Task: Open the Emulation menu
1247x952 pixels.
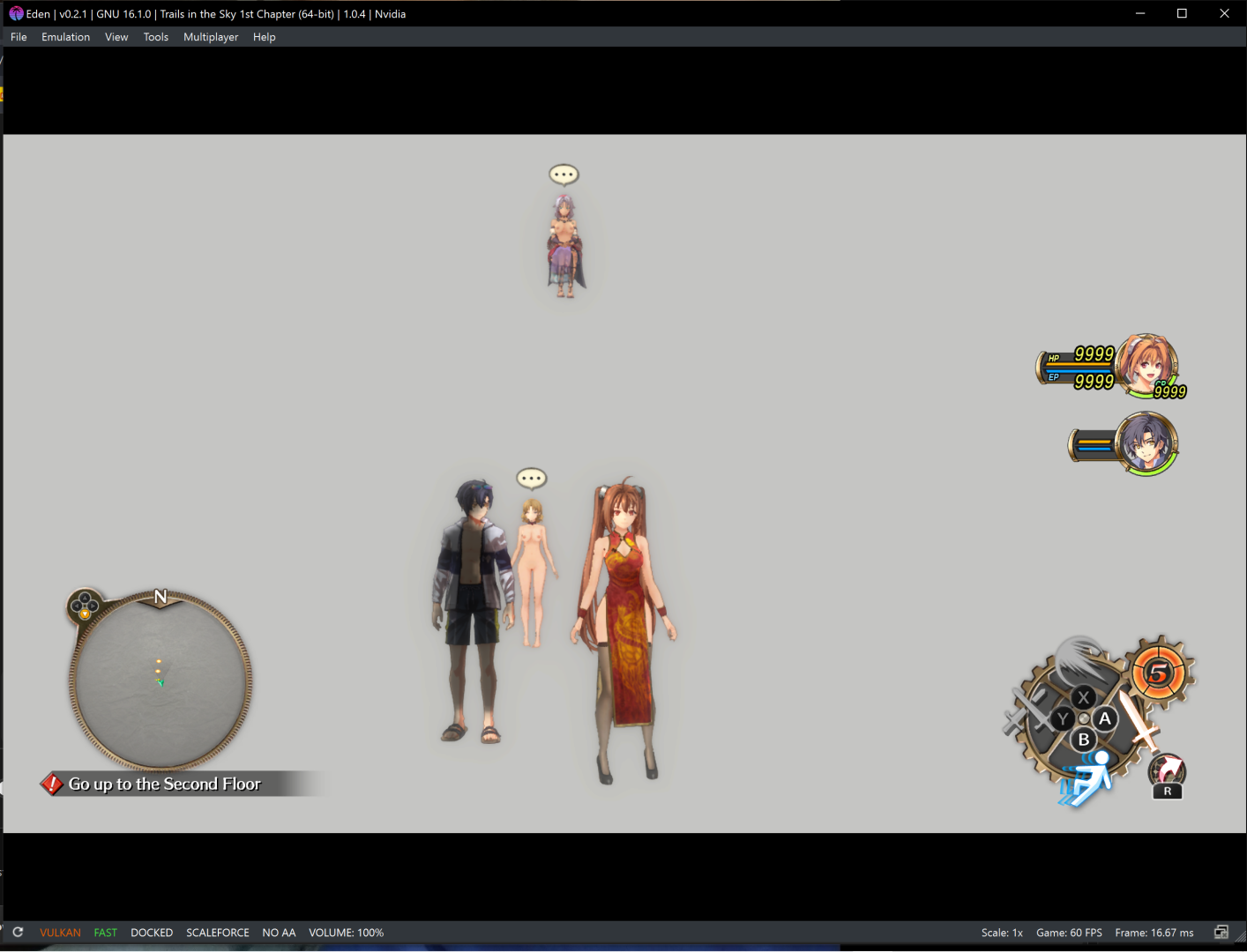Action: (x=65, y=37)
